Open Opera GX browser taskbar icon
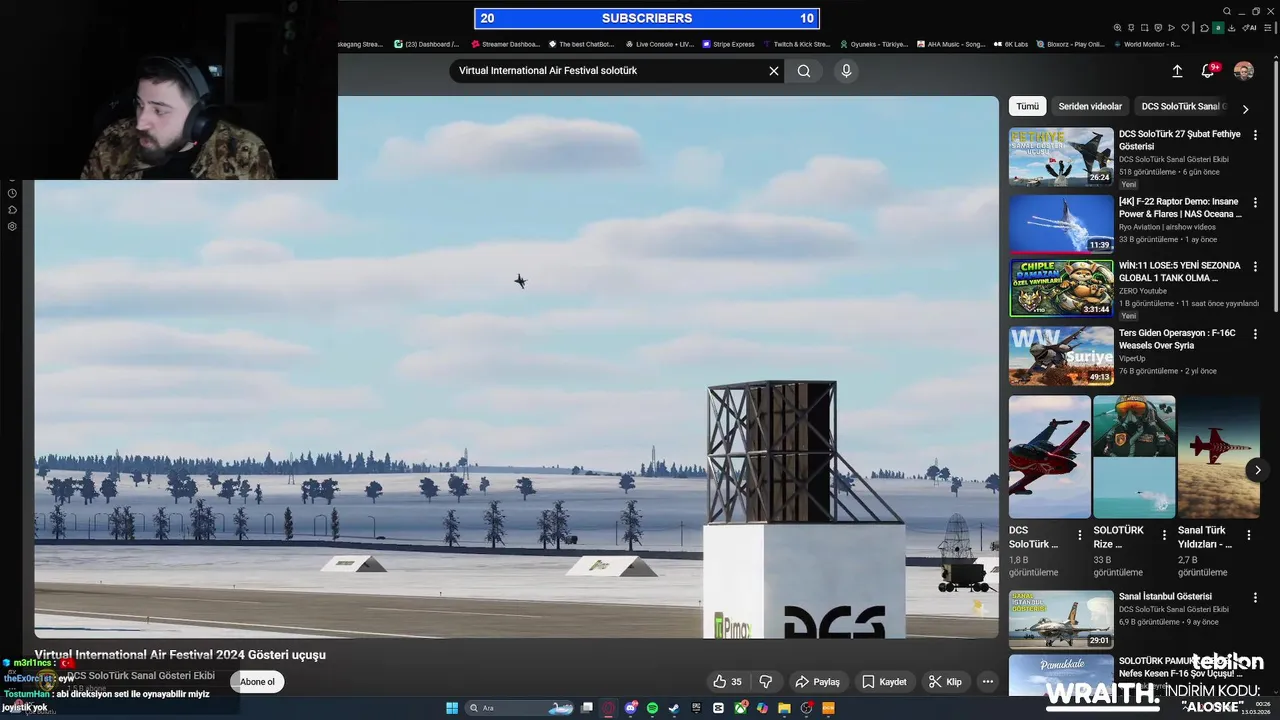 (x=608, y=708)
